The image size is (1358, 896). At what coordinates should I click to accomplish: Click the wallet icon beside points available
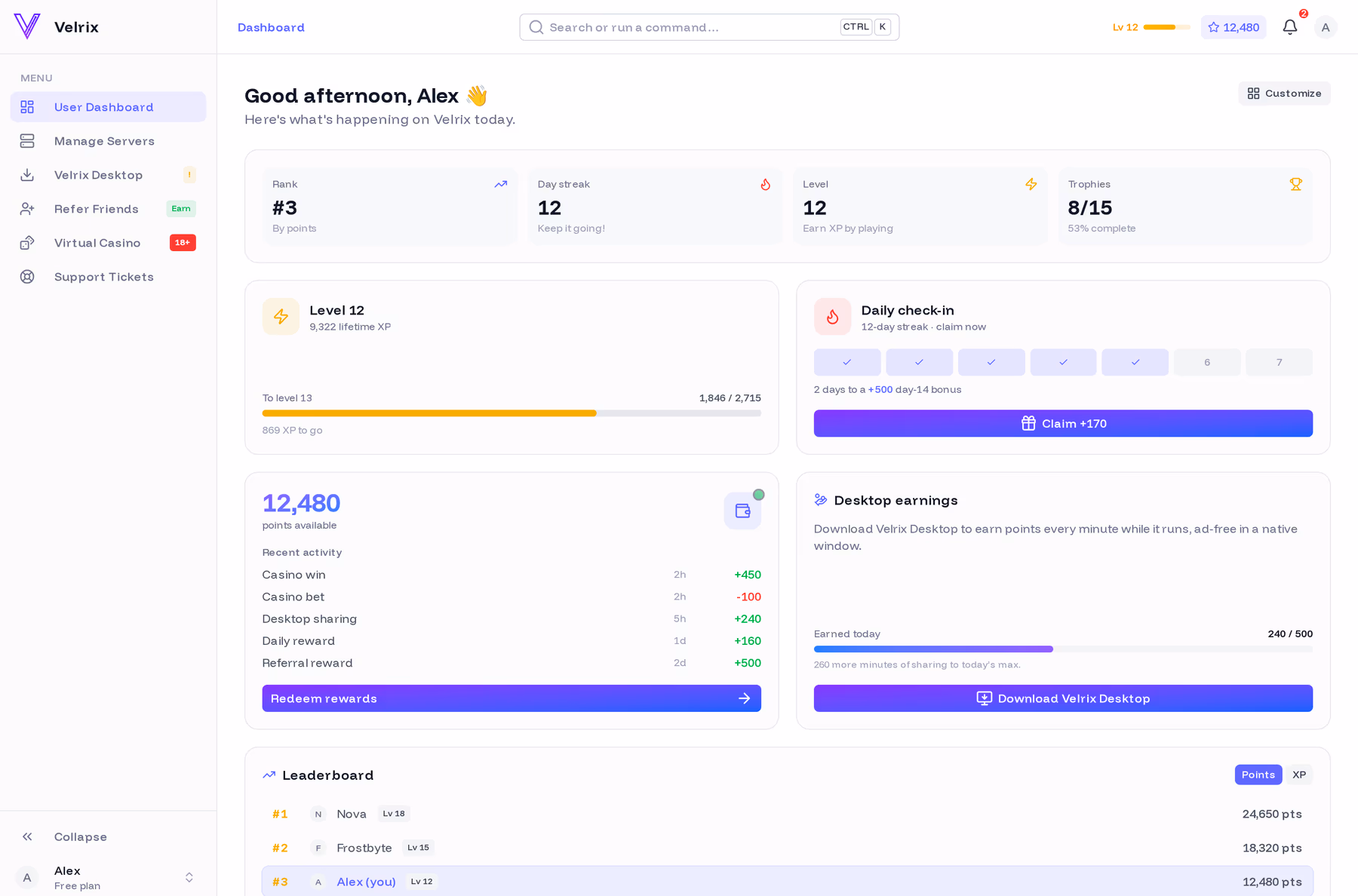742,511
